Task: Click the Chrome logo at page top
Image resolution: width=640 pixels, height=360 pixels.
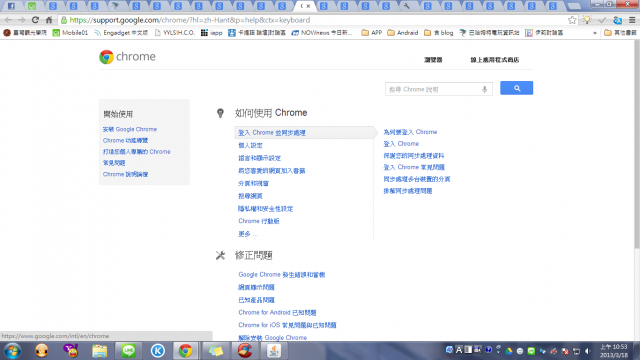Action: [x=127, y=57]
